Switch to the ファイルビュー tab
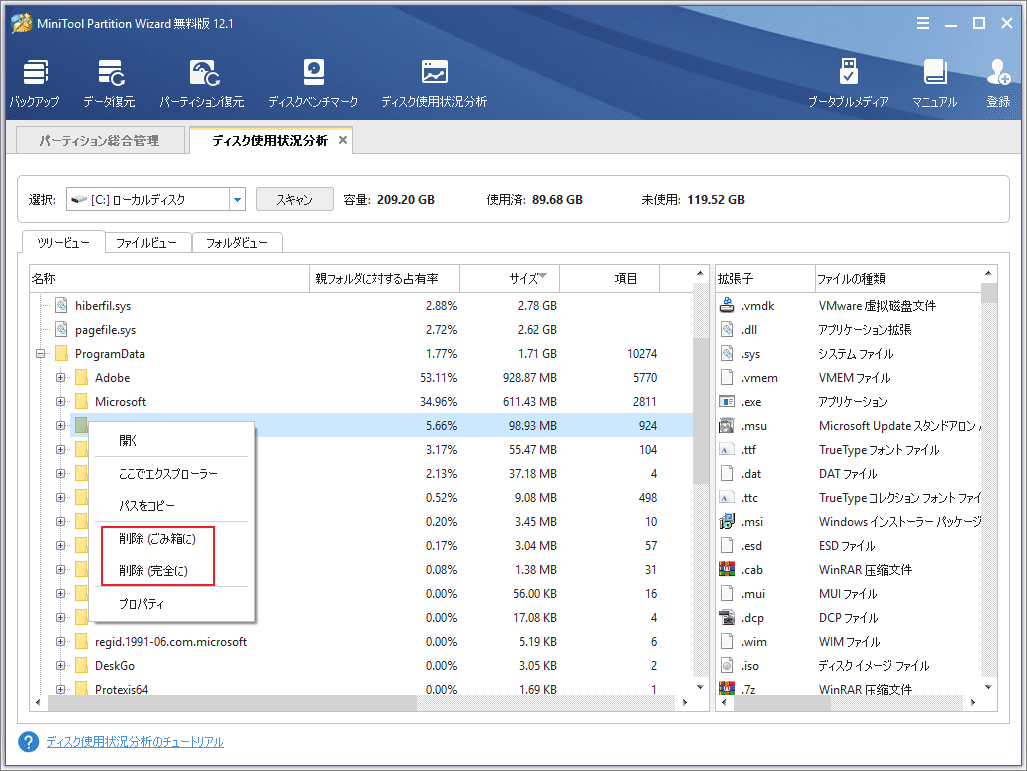 pos(147,243)
